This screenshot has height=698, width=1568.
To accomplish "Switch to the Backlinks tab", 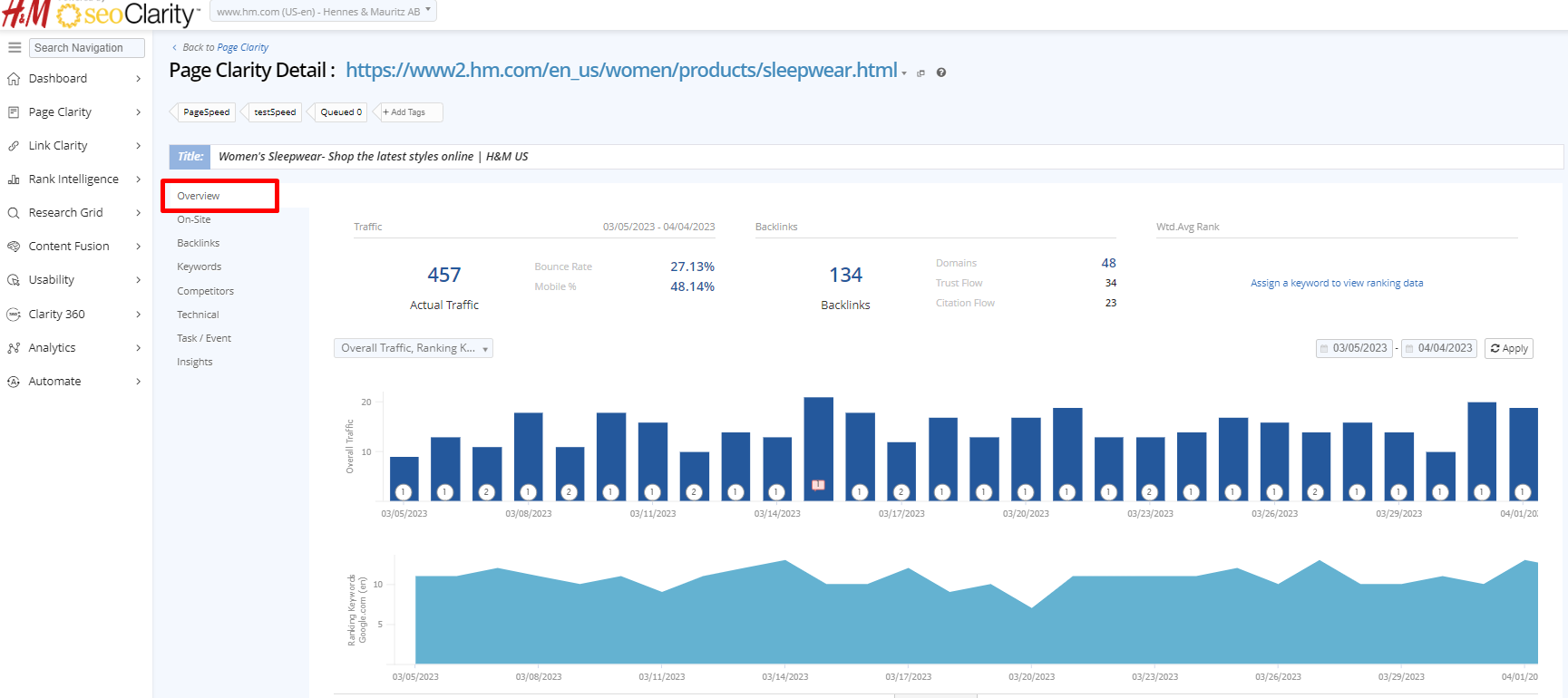I will pyautogui.click(x=199, y=243).
